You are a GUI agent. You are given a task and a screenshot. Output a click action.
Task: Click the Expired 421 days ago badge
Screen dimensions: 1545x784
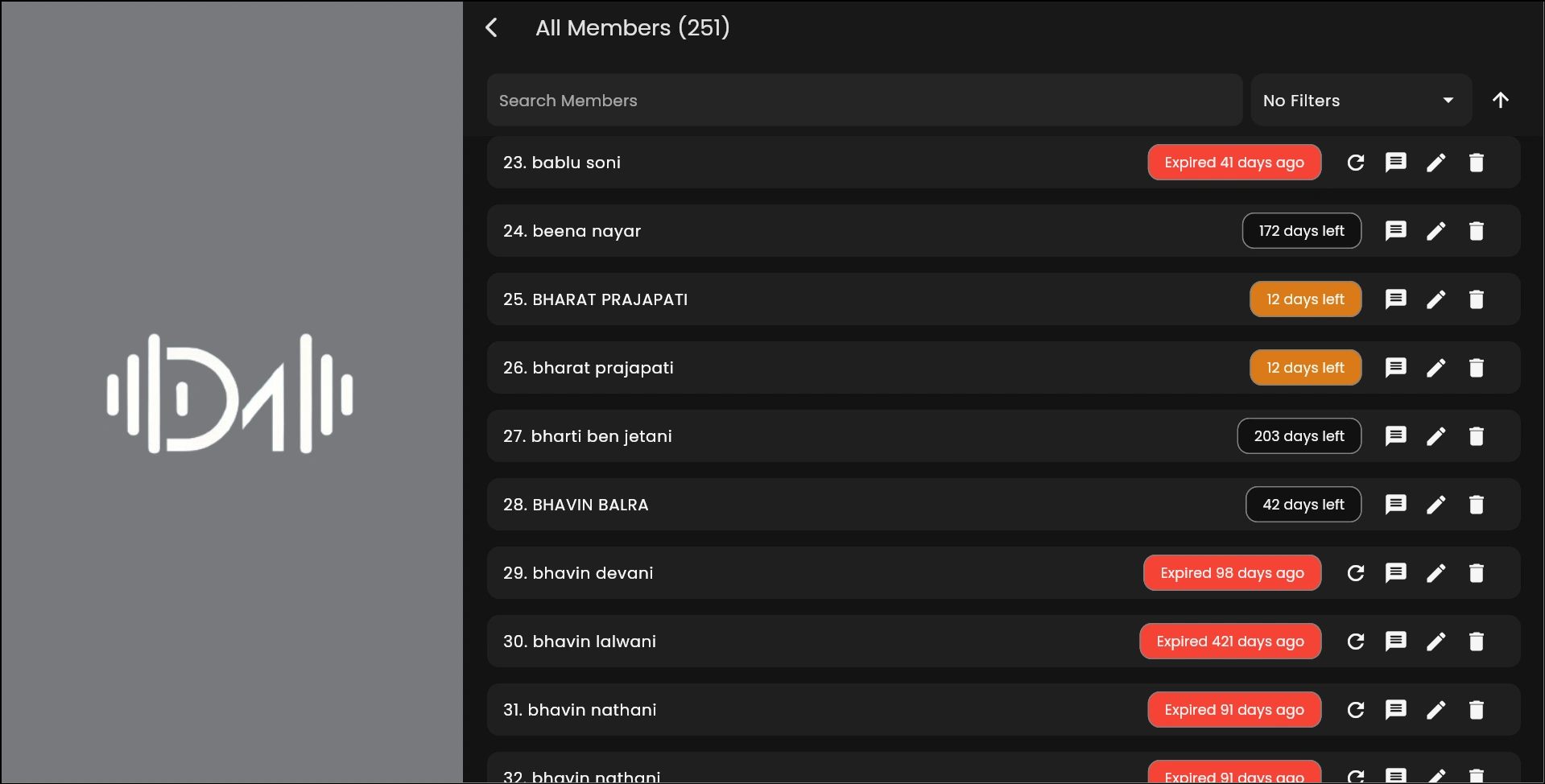point(1229,642)
